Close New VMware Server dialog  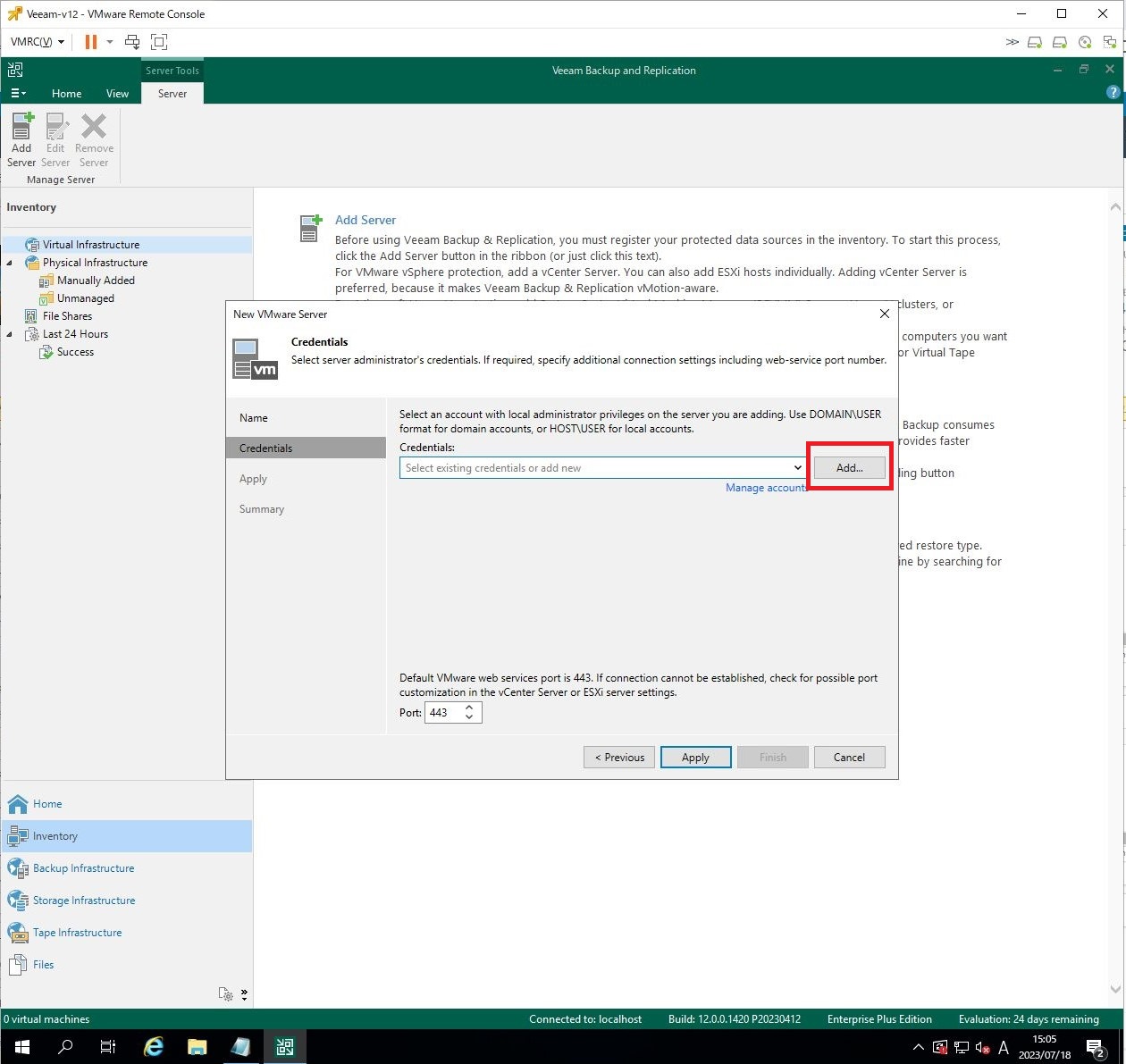pos(884,314)
